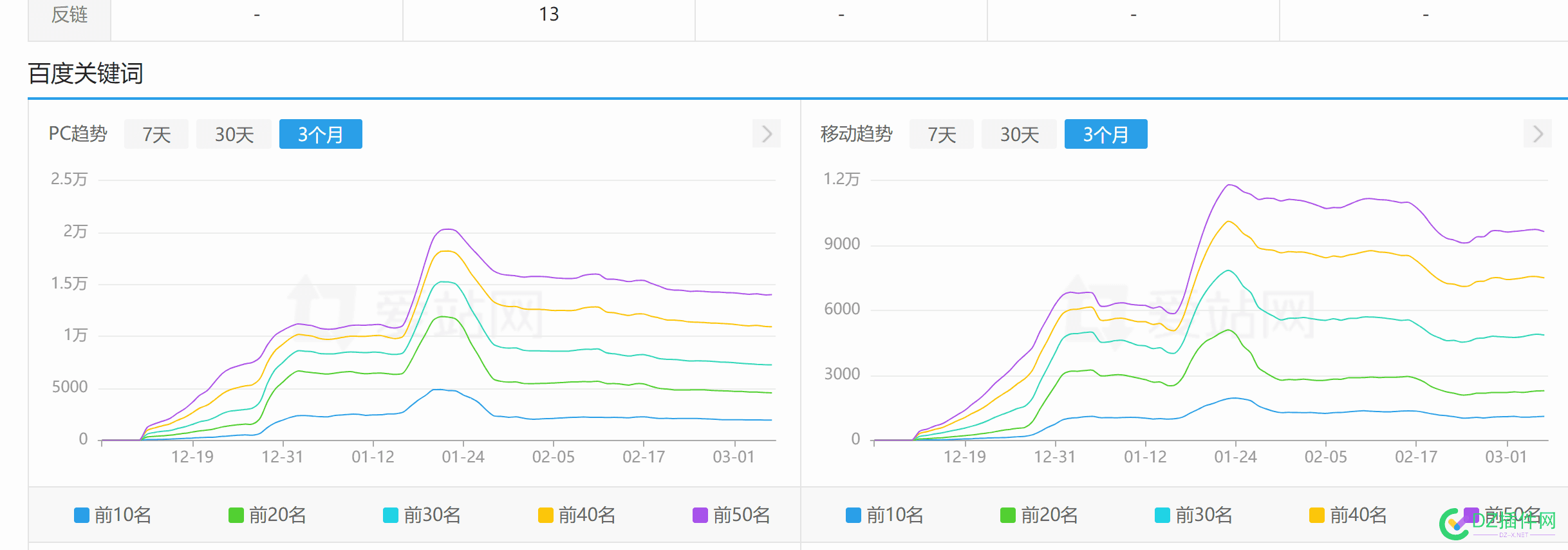The width and height of the screenshot is (1568, 550).
Task: Toggle 前40名 series in PC legend
Action: (577, 515)
